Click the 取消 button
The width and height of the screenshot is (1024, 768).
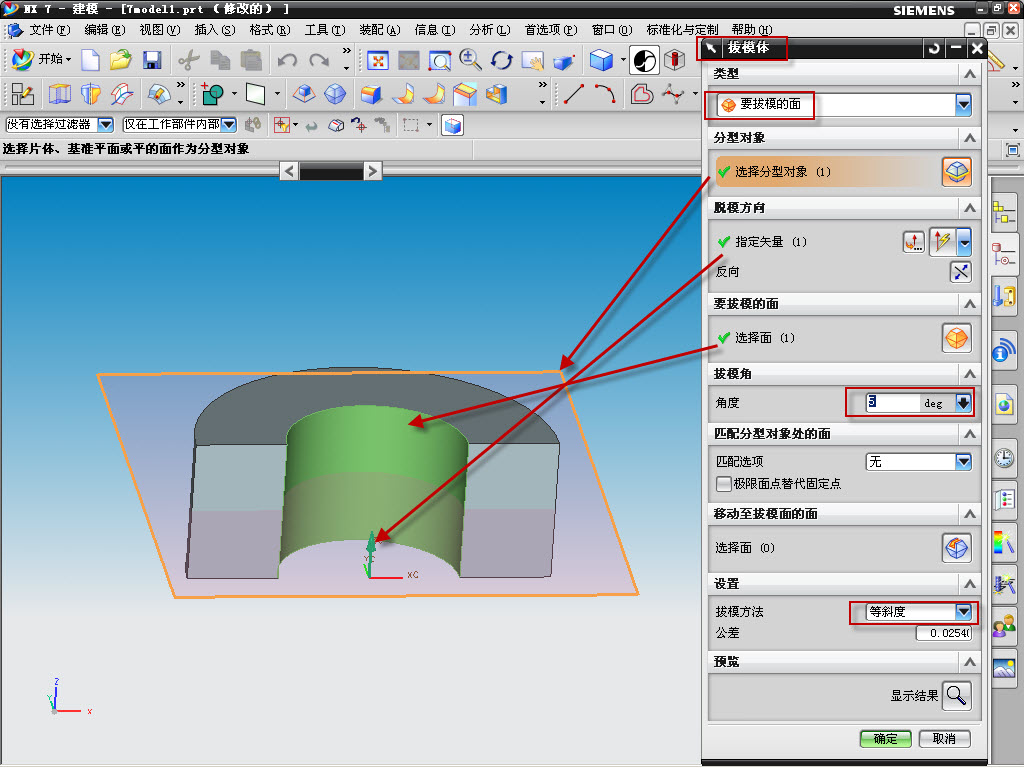[944, 739]
